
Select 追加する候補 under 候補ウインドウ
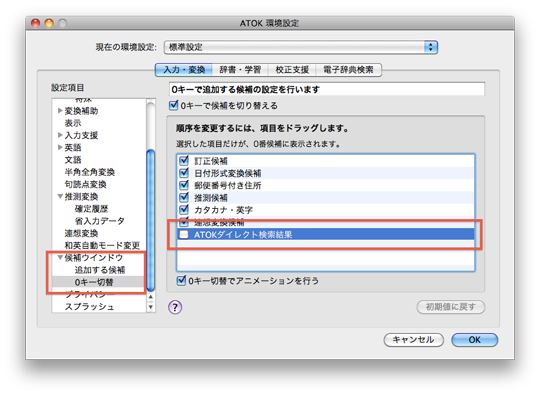[x=100, y=270]
